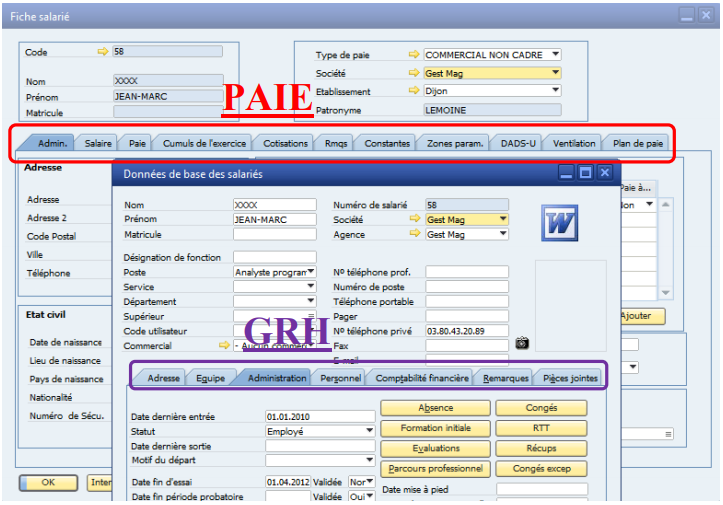The width and height of the screenshot is (723, 505).
Task: Click the Récups button
Action: pos(541,448)
